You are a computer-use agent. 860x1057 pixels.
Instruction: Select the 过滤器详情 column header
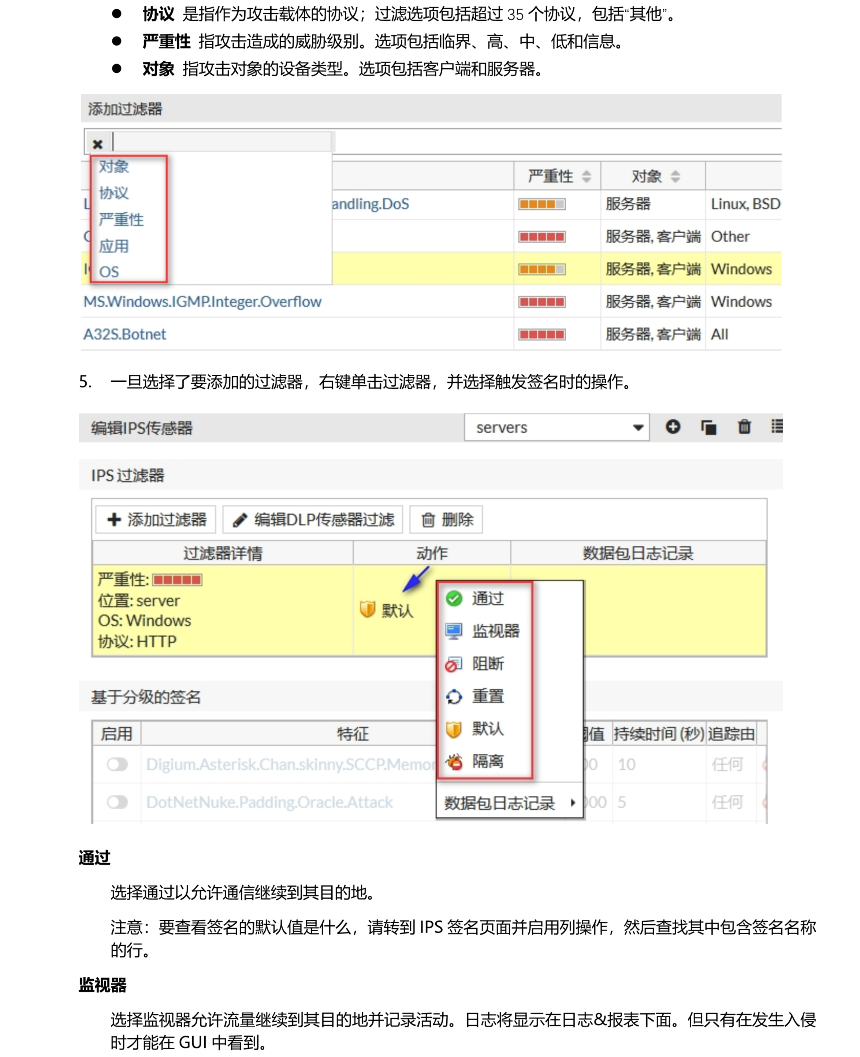tap(222, 553)
